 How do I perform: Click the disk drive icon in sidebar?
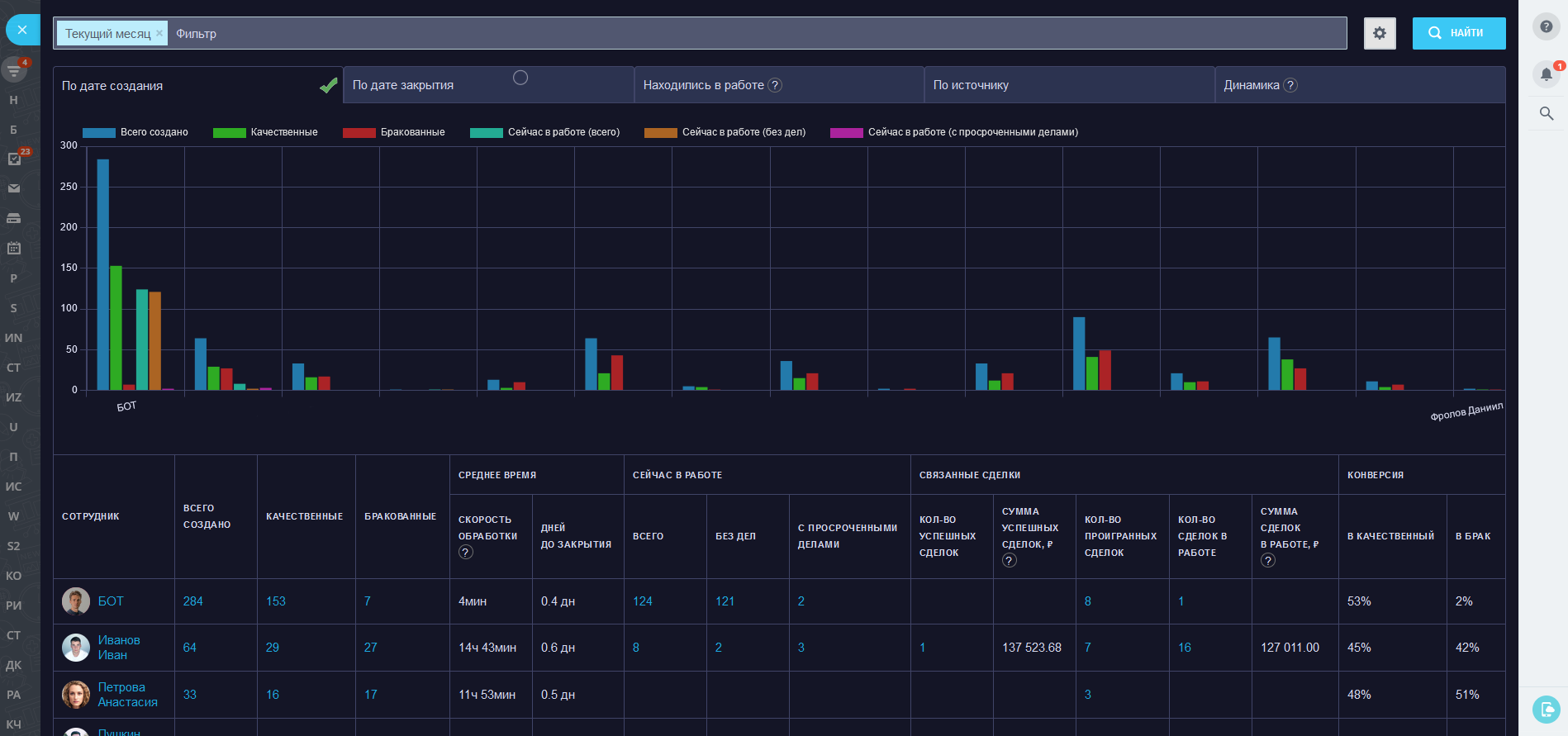[x=14, y=218]
